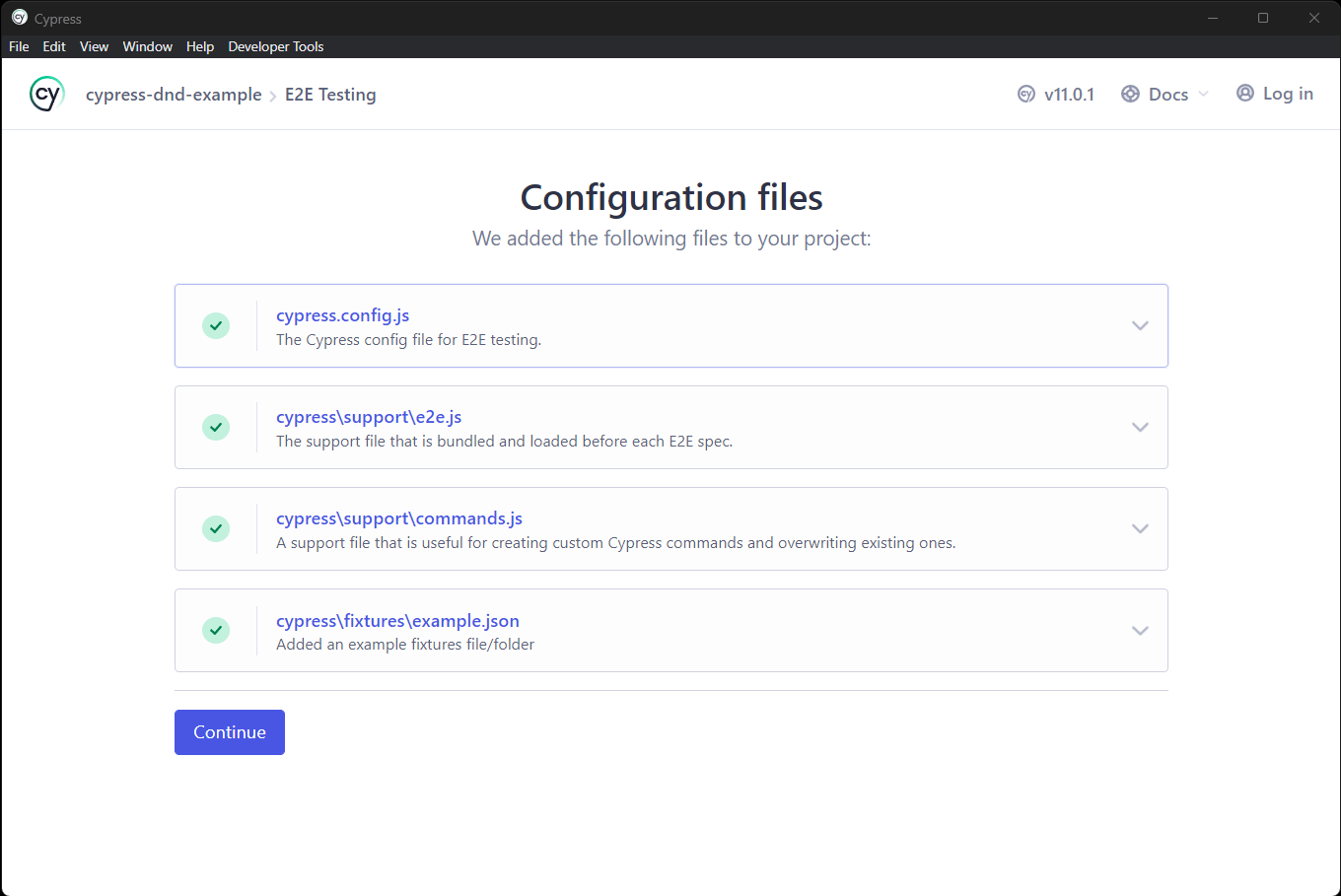Click the green checkmark for cypress.config.js
This screenshot has width=1341, height=896.
click(216, 325)
